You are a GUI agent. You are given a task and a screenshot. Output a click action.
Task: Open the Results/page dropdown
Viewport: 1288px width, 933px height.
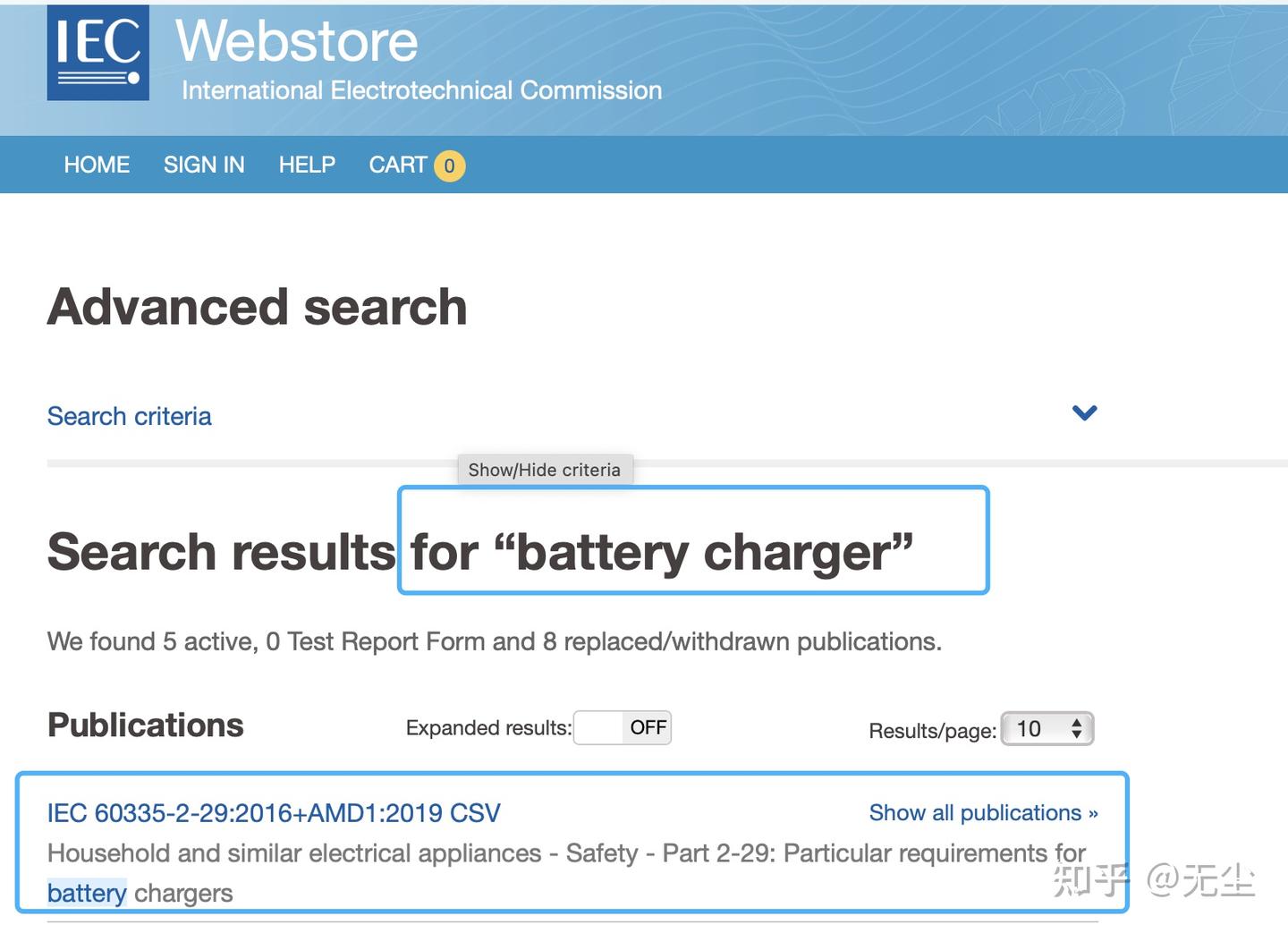click(1047, 729)
